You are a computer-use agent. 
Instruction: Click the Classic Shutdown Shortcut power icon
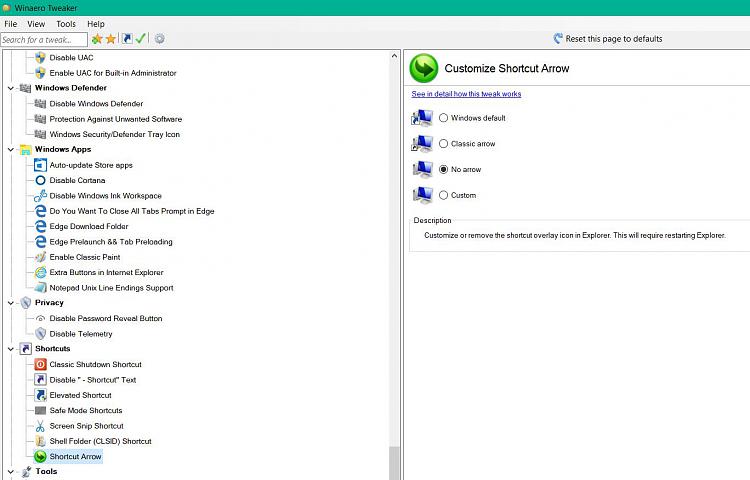(x=40, y=364)
